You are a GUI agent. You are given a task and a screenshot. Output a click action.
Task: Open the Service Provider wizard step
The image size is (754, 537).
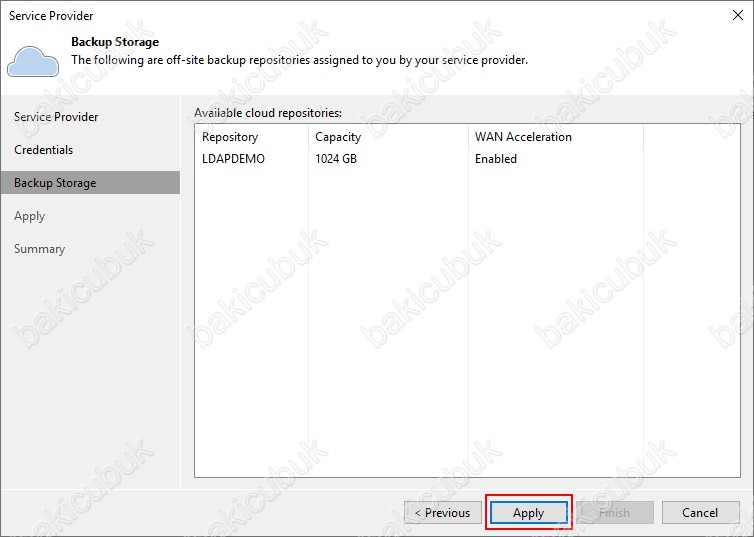pyautogui.click(x=56, y=117)
